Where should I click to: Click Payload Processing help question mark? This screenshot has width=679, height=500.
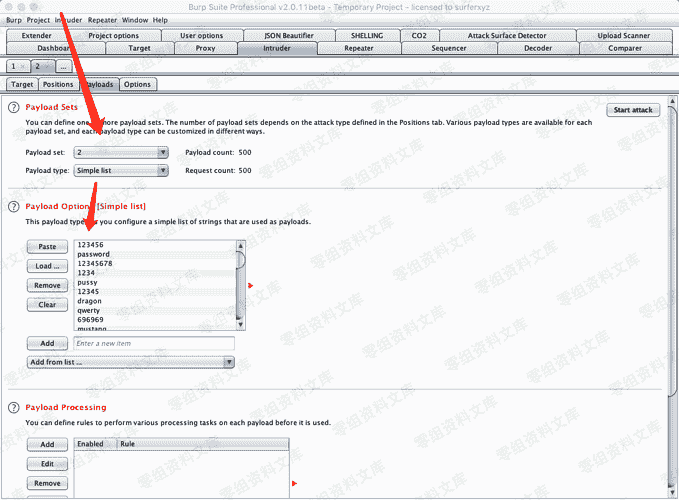click(x=14, y=408)
